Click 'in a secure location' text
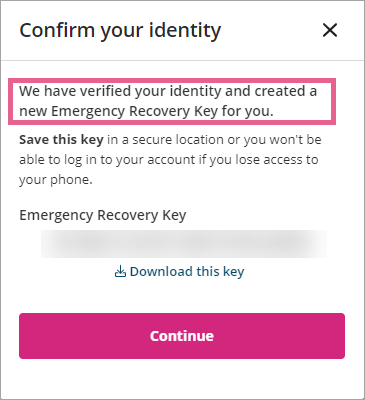The image size is (365, 400). pos(166,140)
